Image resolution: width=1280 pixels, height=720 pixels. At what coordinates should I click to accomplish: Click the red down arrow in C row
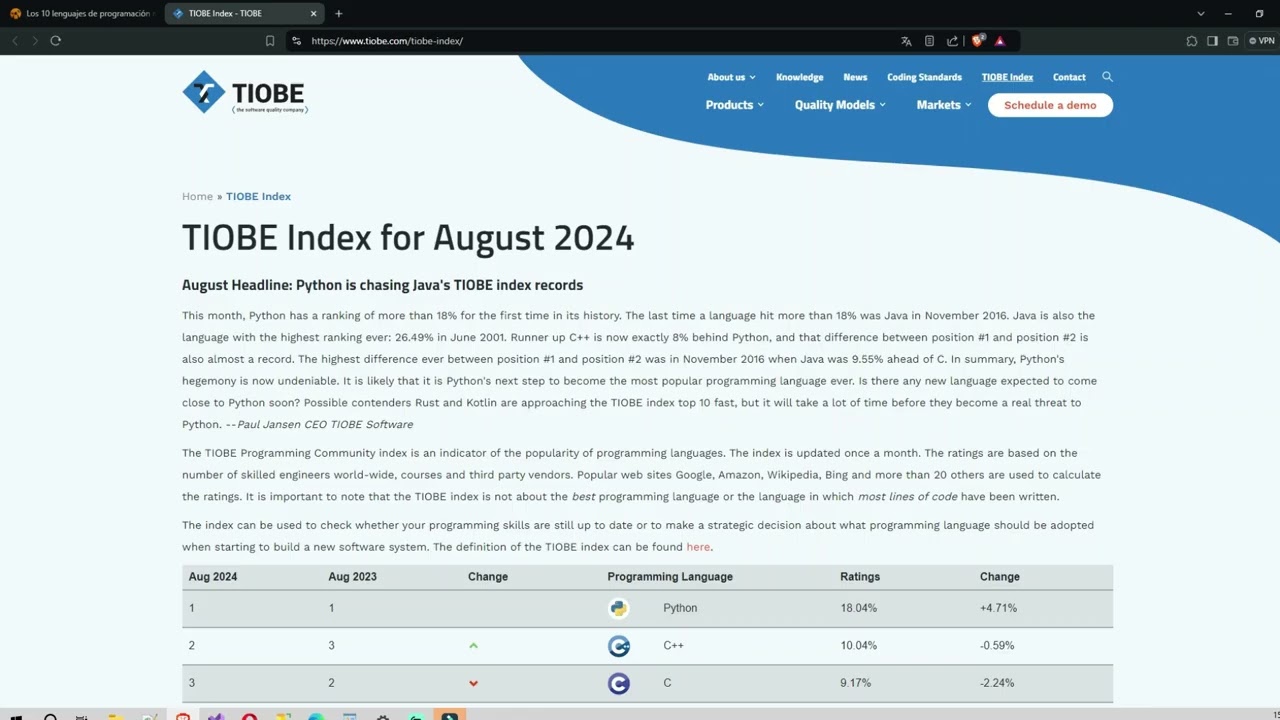click(x=474, y=684)
